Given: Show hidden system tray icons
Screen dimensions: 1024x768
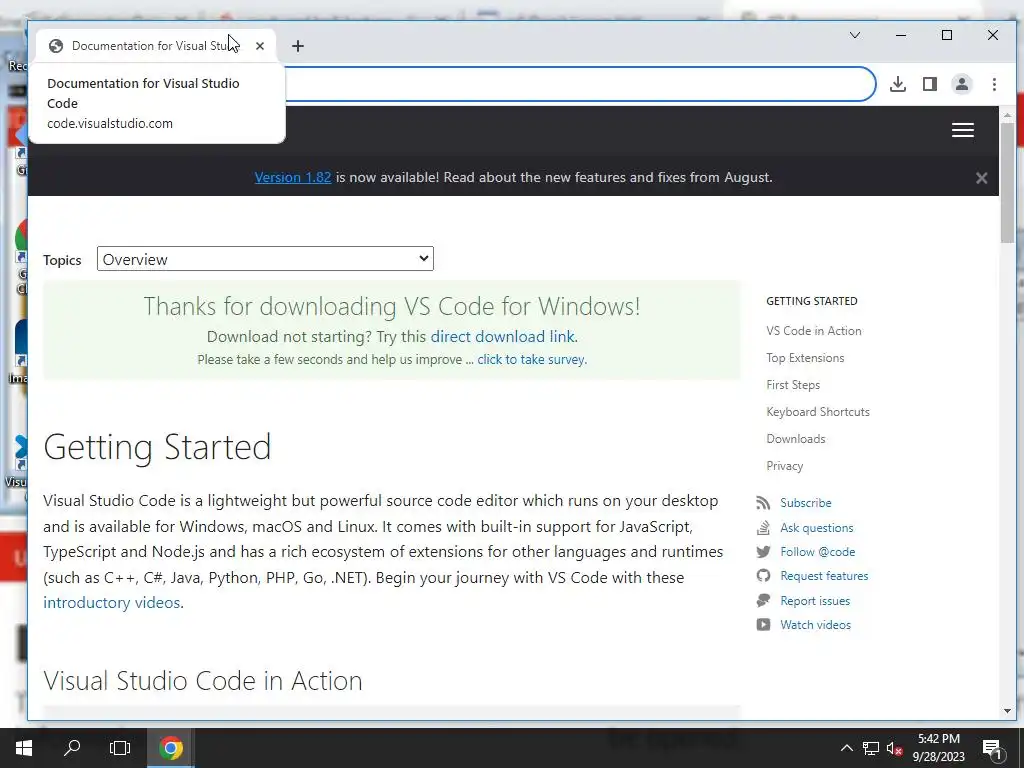Looking at the screenshot, I should (x=846, y=748).
